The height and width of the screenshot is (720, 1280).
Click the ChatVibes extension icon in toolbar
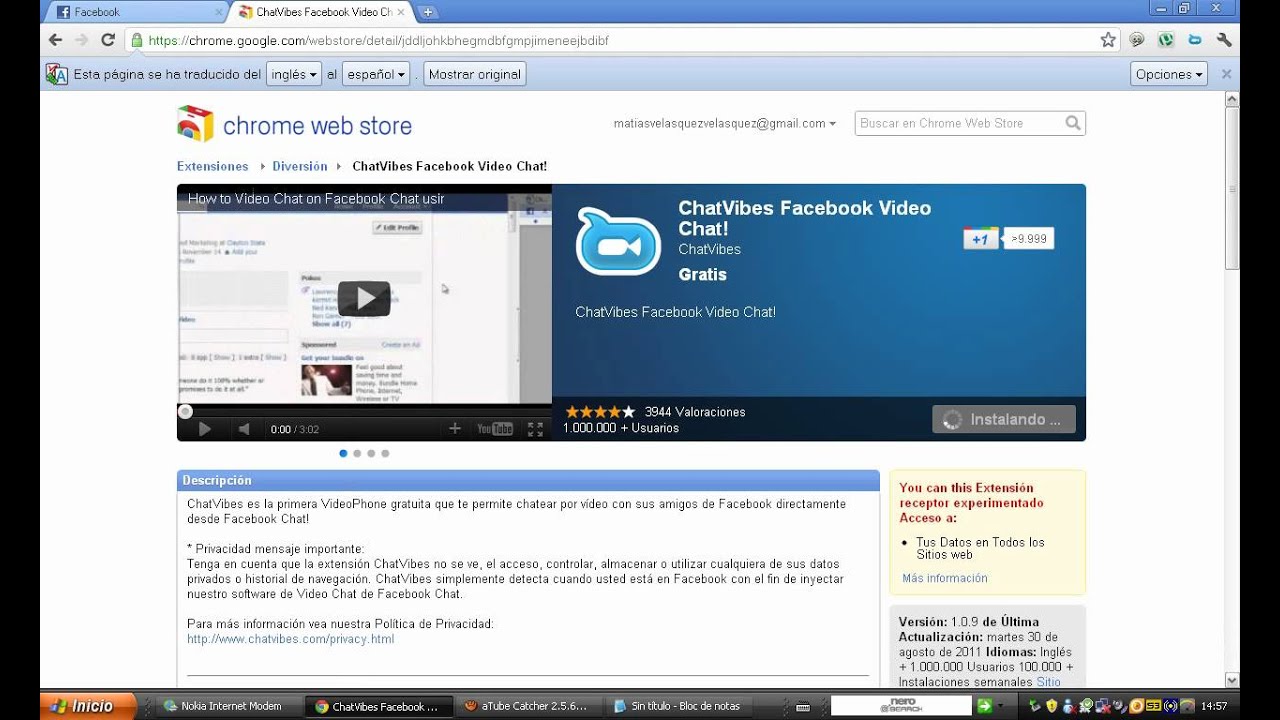point(1195,40)
